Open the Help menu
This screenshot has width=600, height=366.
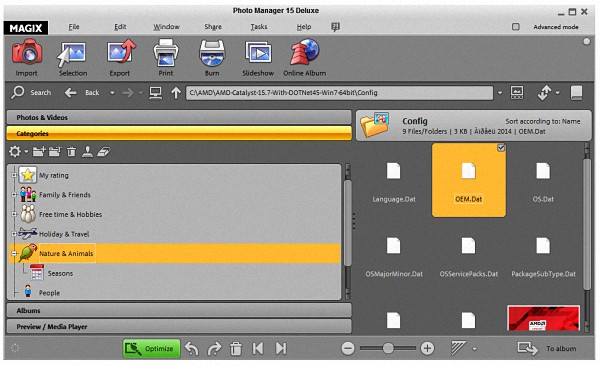click(304, 27)
